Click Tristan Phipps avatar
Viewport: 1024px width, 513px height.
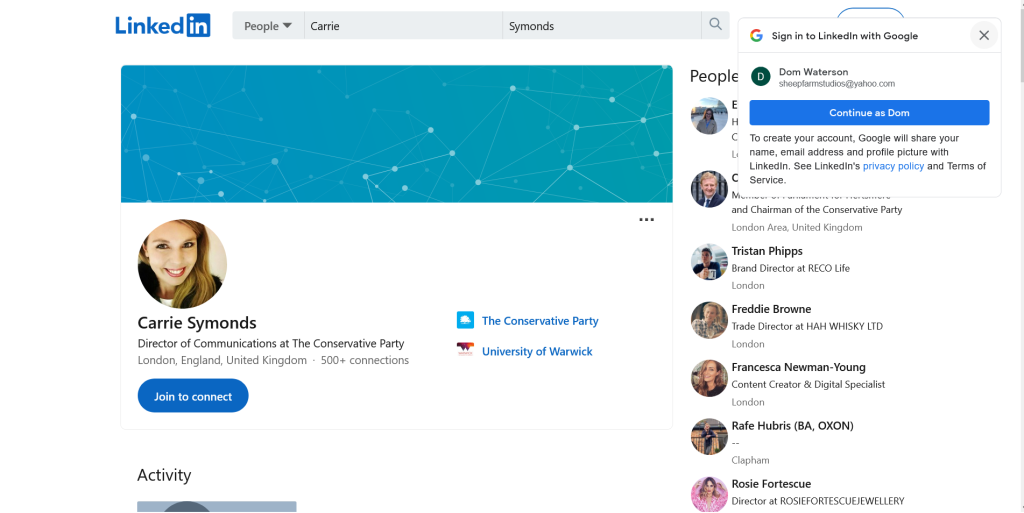click(709, 262)
